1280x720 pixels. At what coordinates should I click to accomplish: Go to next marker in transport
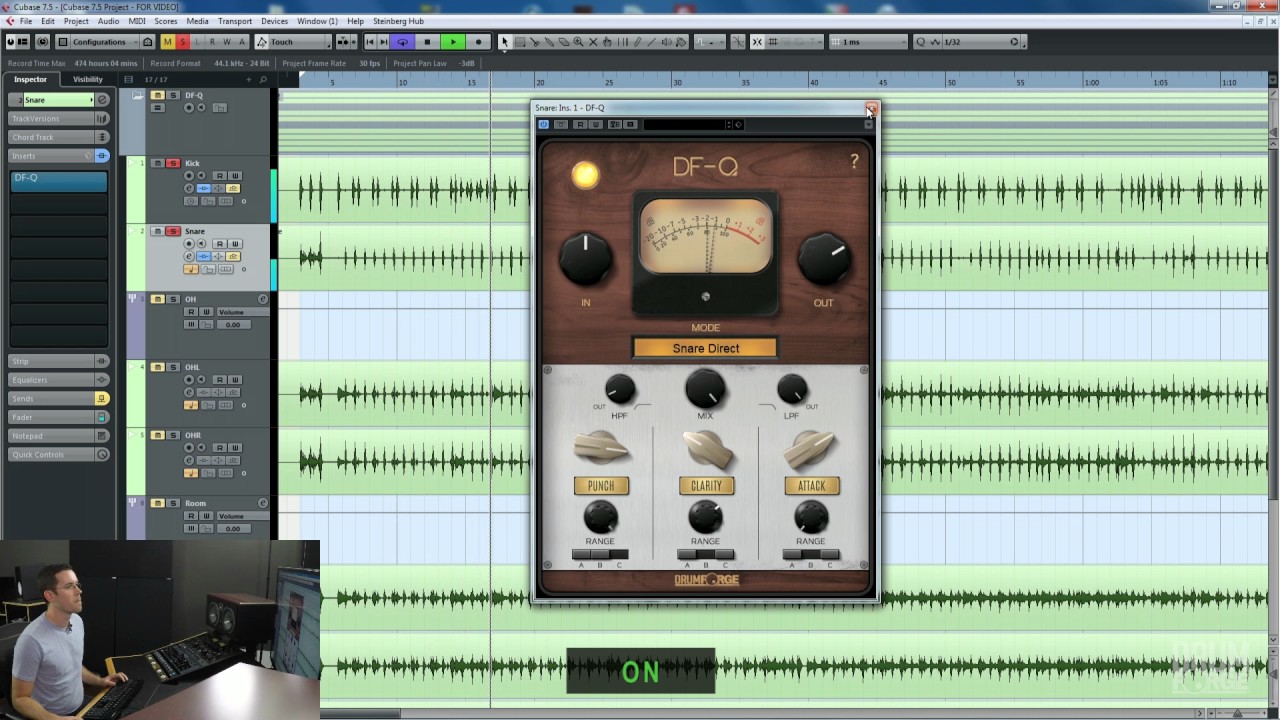[x=383, y=42]
